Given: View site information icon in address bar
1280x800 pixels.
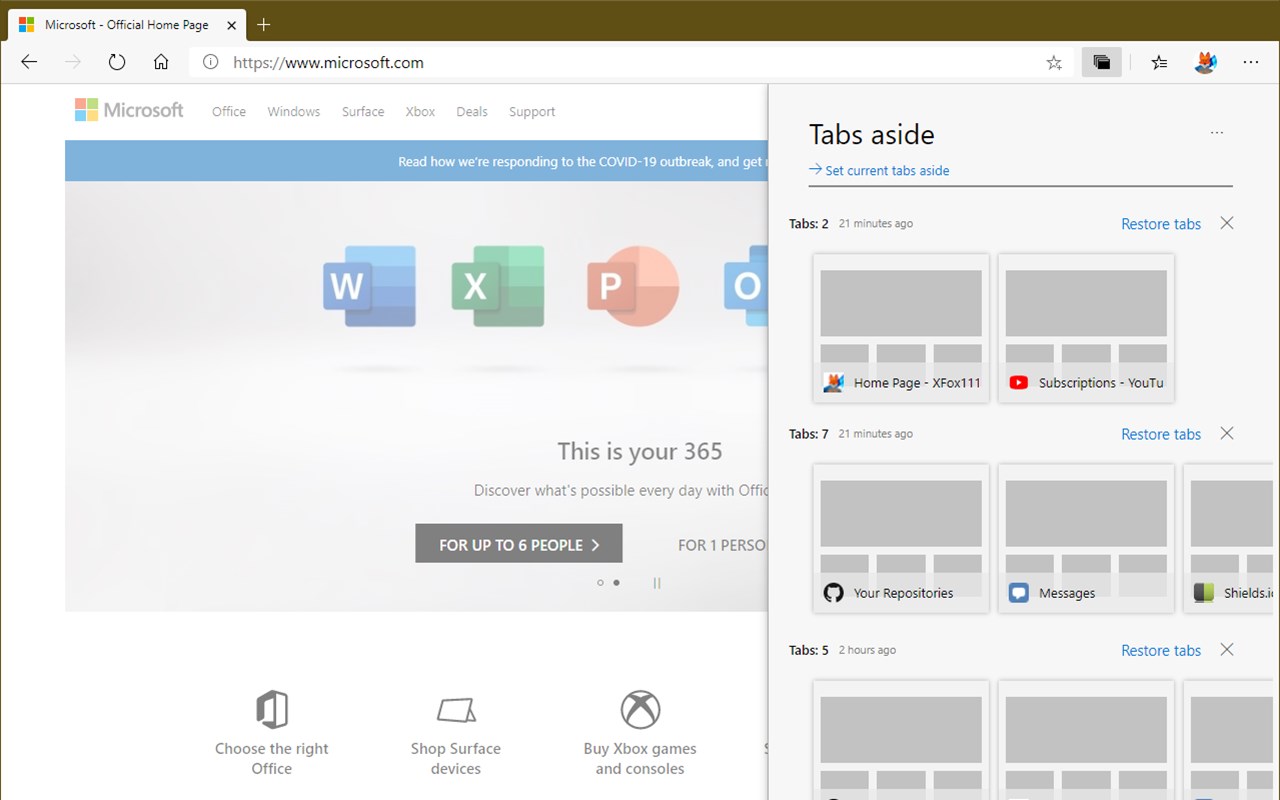Looking at the screenshot, I should pyautogui.click(x=210, y=62).
